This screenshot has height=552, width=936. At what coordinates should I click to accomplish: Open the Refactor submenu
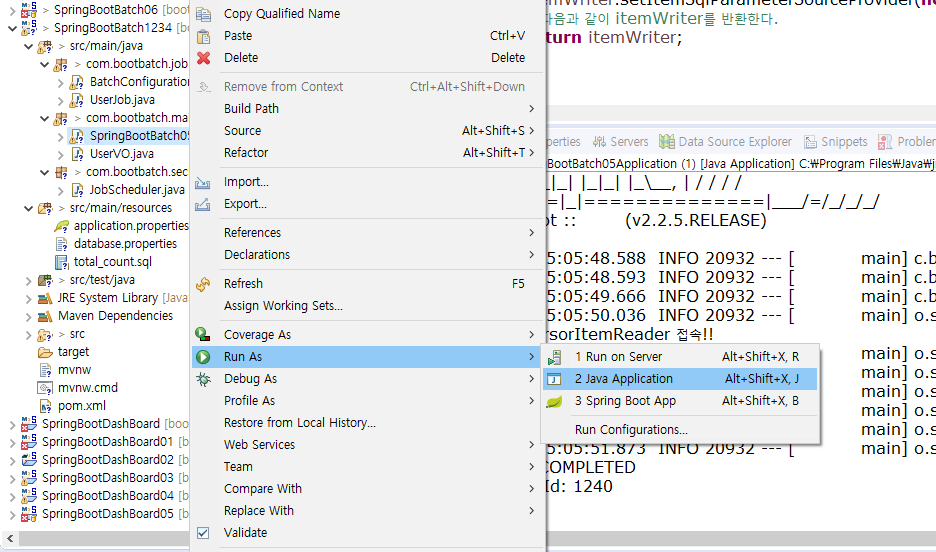[x=368, y=153]
